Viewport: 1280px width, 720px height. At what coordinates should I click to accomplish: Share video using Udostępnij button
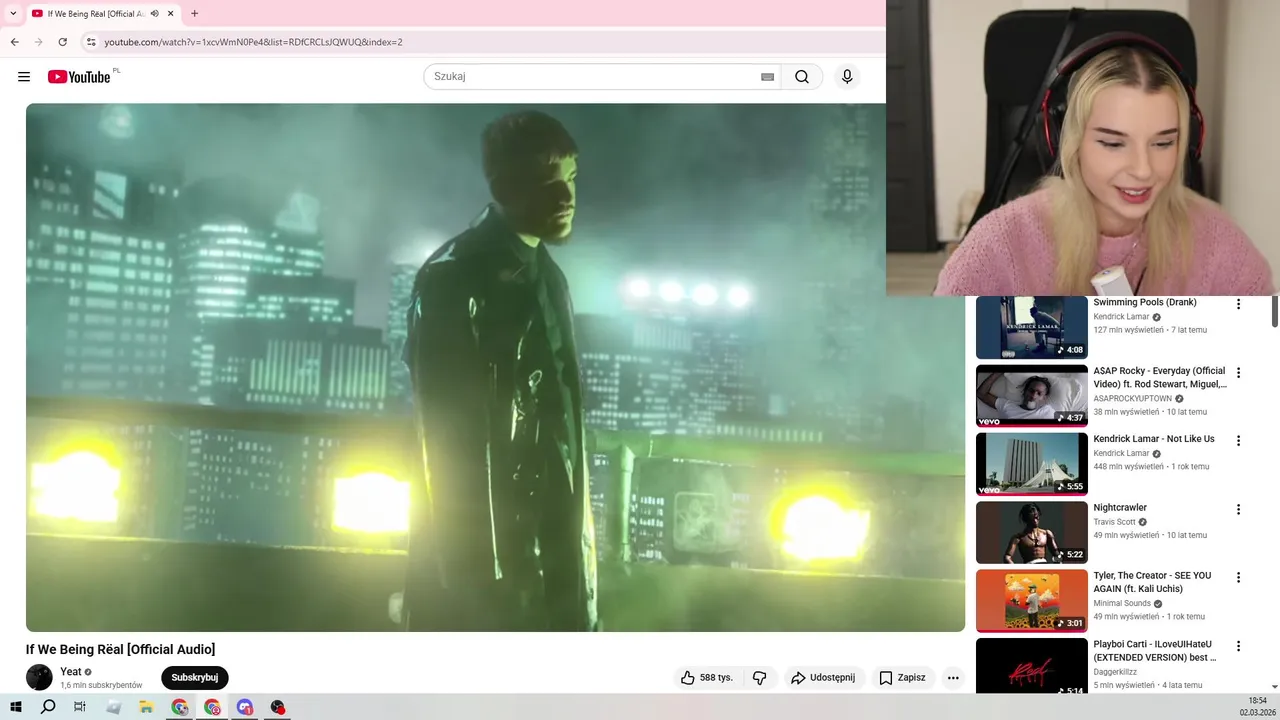pyautogui.click(x=823, y=678)
